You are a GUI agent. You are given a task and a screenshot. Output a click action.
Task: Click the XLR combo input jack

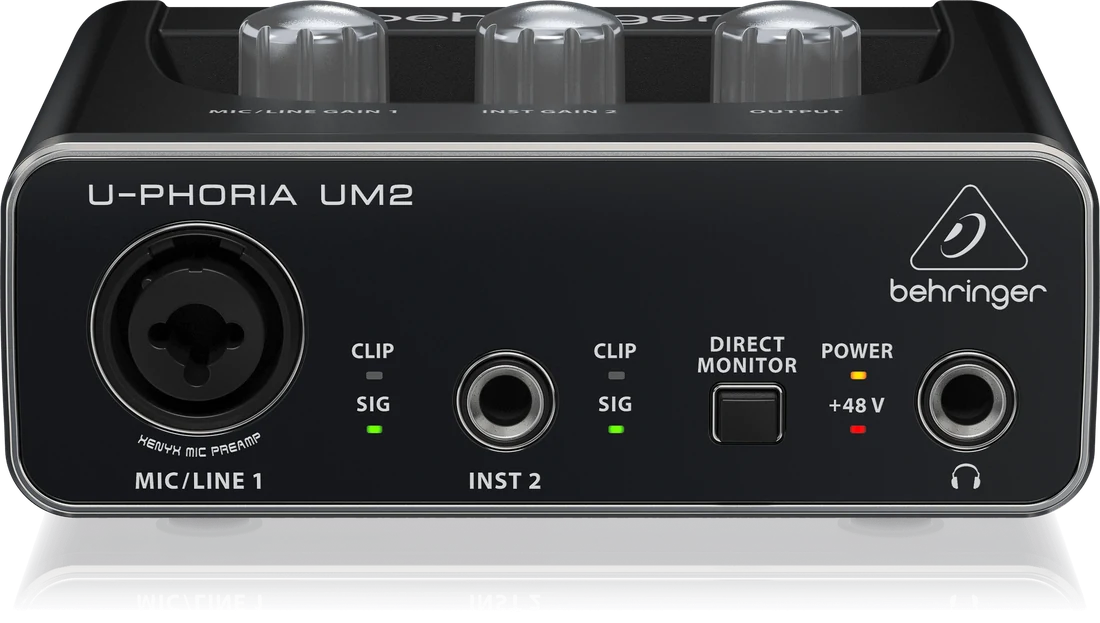(x=197, y=330)
